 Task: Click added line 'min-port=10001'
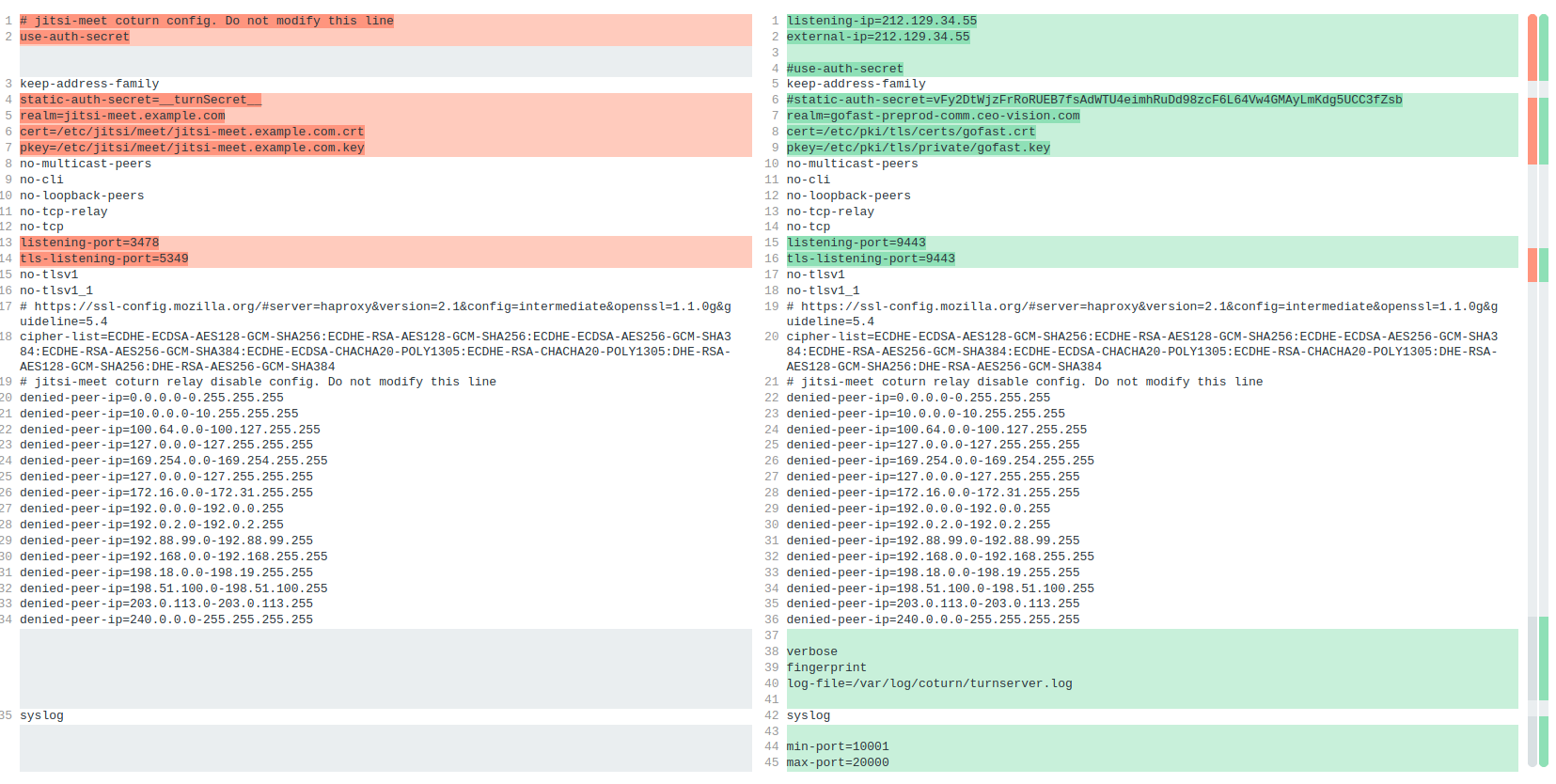pyautogui.click(x=838, y=746)
